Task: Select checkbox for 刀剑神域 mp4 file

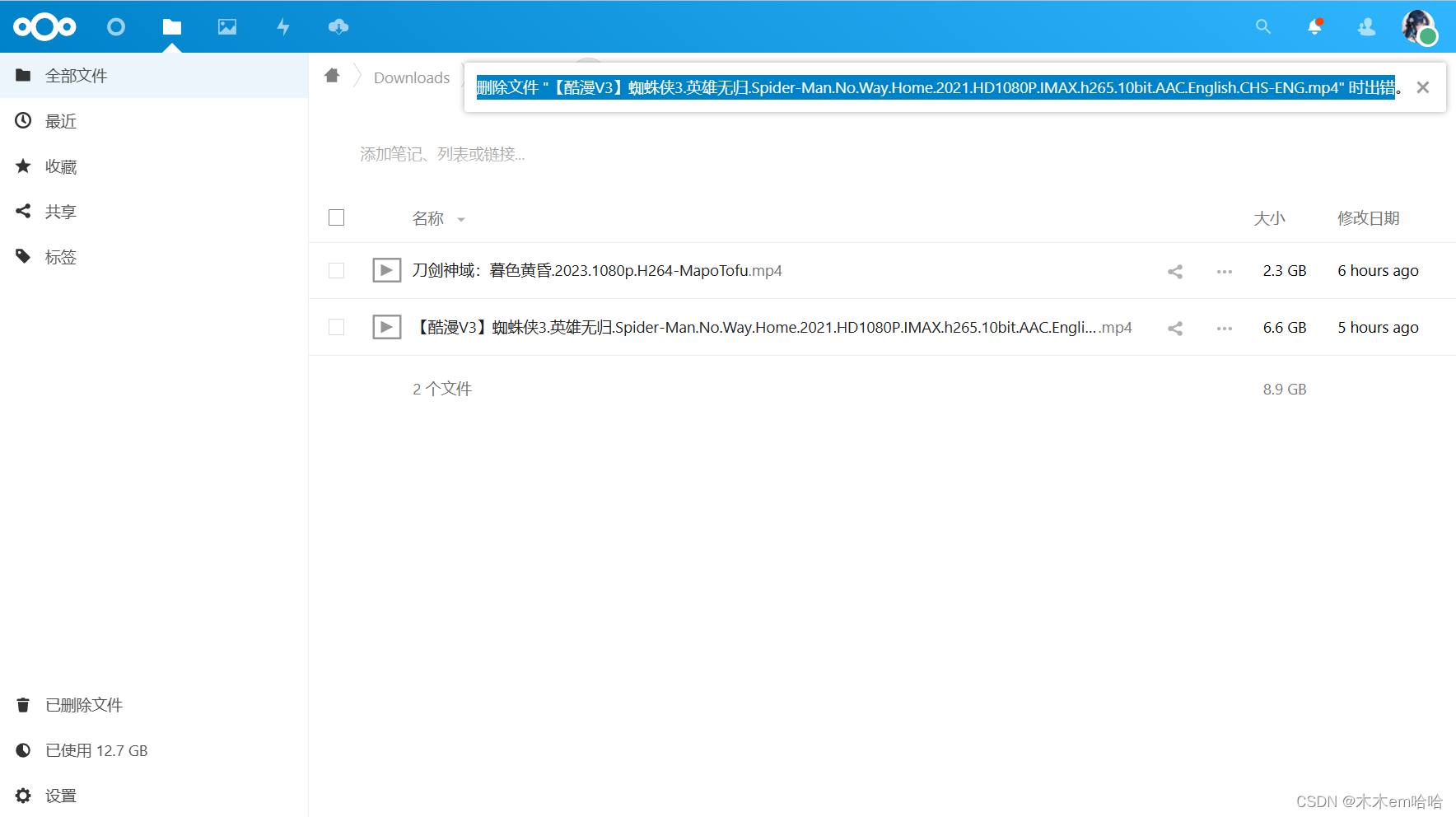Action: 336,270
